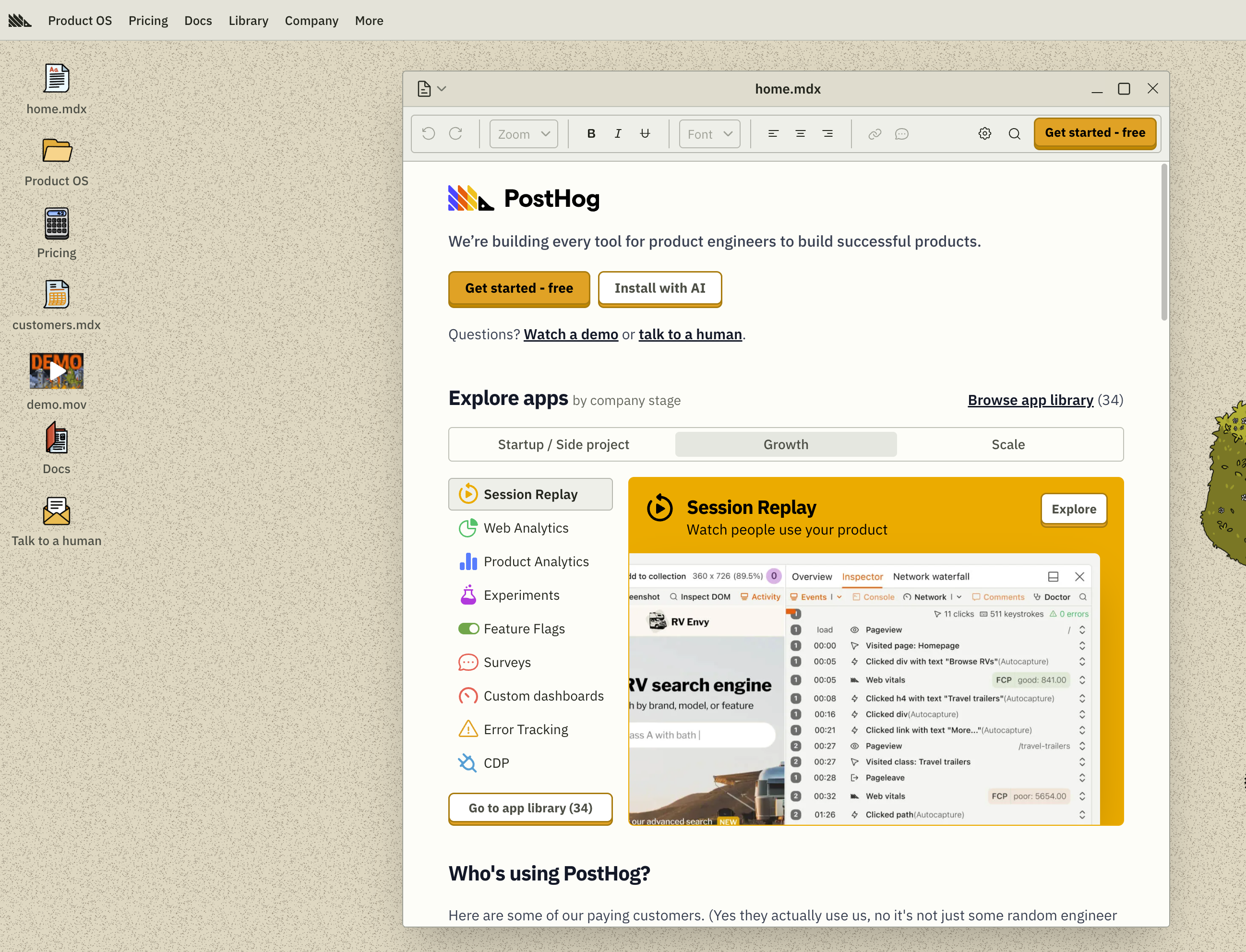Open the demo.mov desktop icon
The width and height of the screenshot is (1246, 952).
point(56,371)
